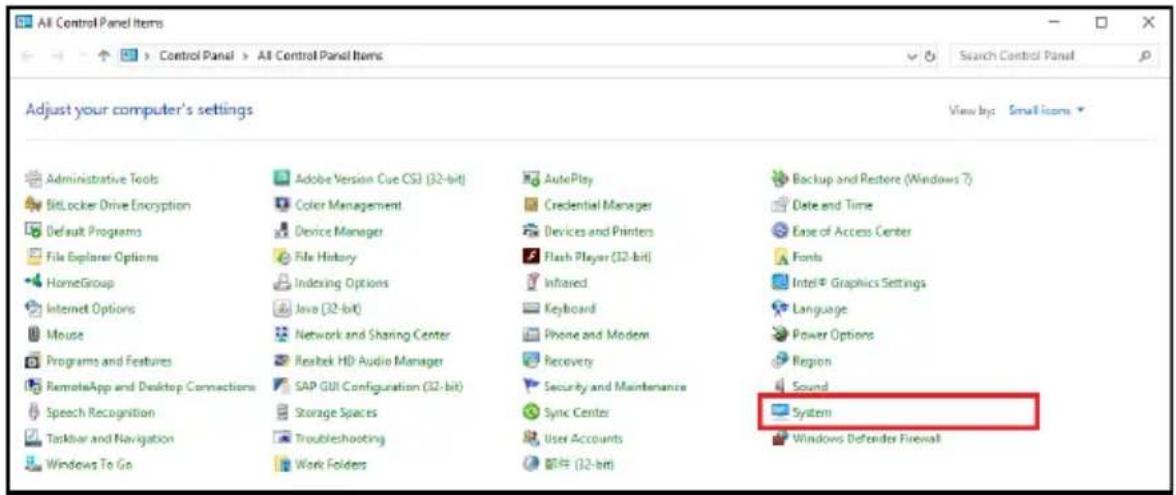Open the Date and Time link

(832, 205)
